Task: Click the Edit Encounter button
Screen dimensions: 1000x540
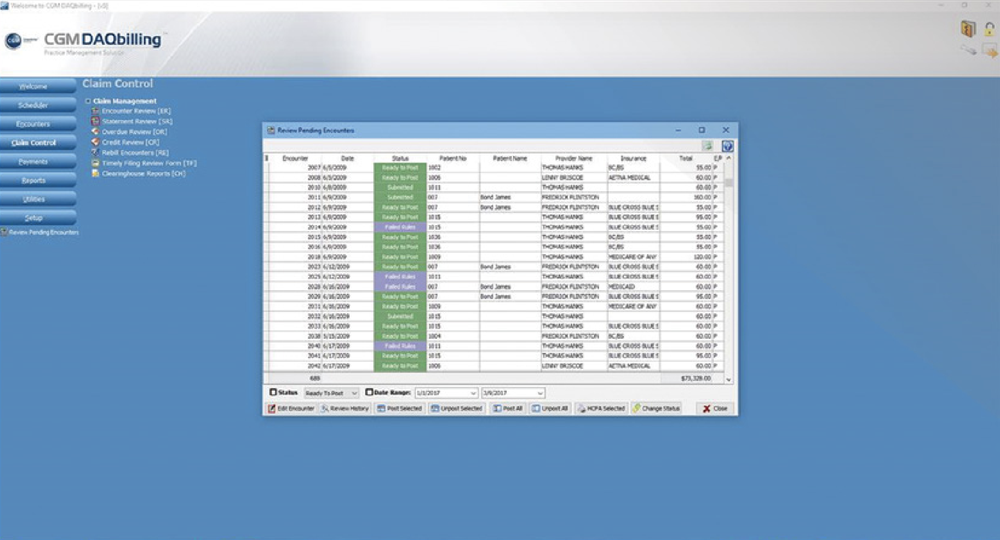Action: tap(291, 408)
